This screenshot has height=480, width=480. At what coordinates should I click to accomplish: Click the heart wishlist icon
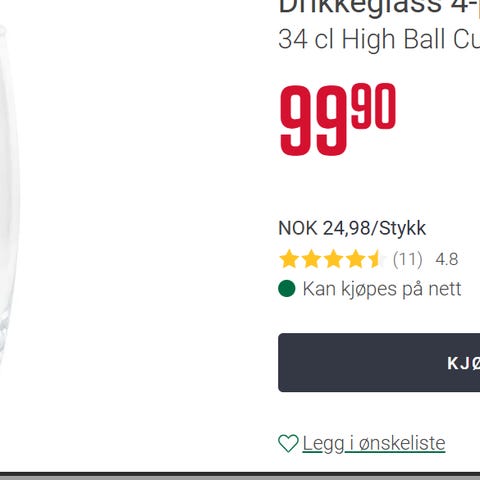(x=288, y=444)
